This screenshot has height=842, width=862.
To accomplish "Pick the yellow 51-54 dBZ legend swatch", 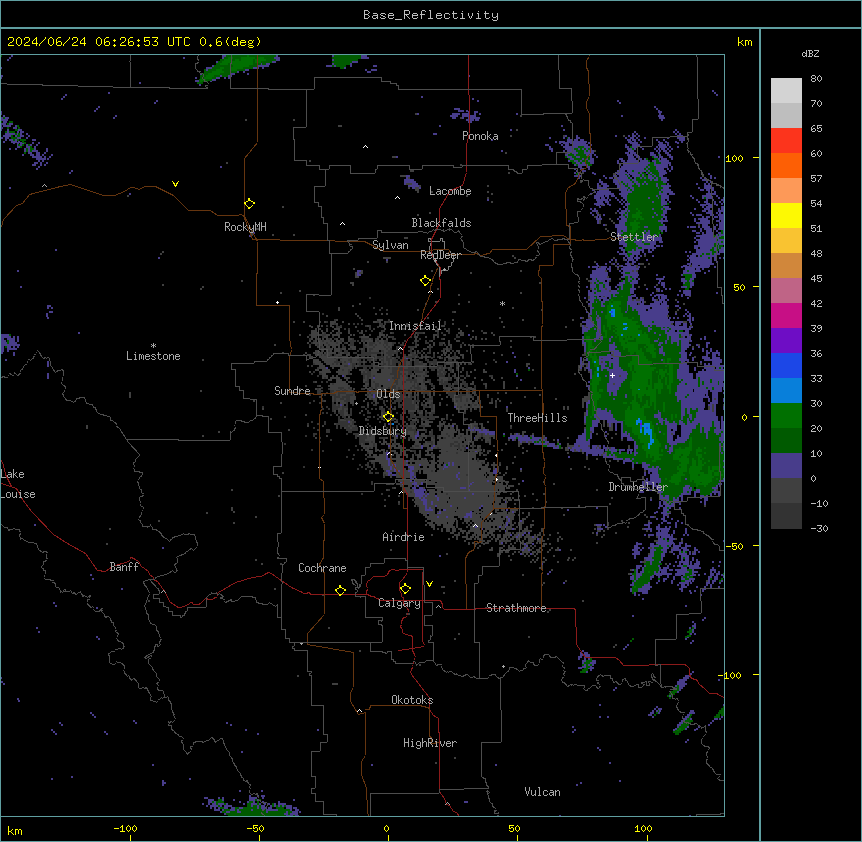I will click(x=786, y=215).
